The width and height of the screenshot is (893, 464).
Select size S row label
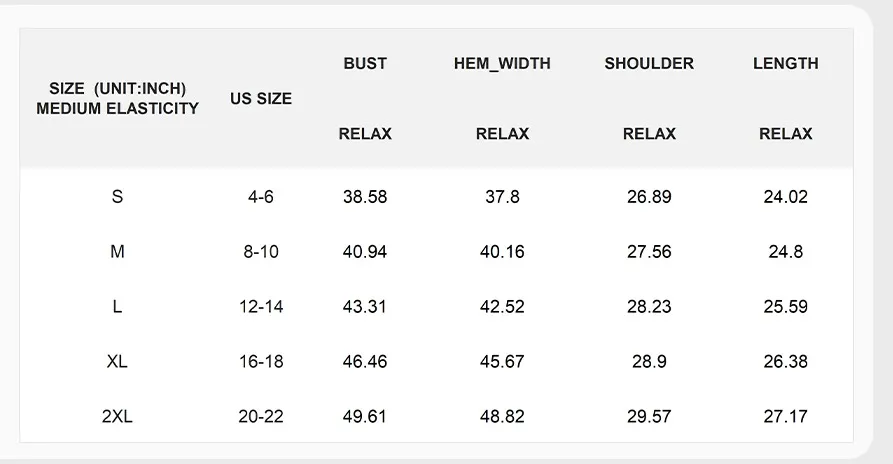118,197
